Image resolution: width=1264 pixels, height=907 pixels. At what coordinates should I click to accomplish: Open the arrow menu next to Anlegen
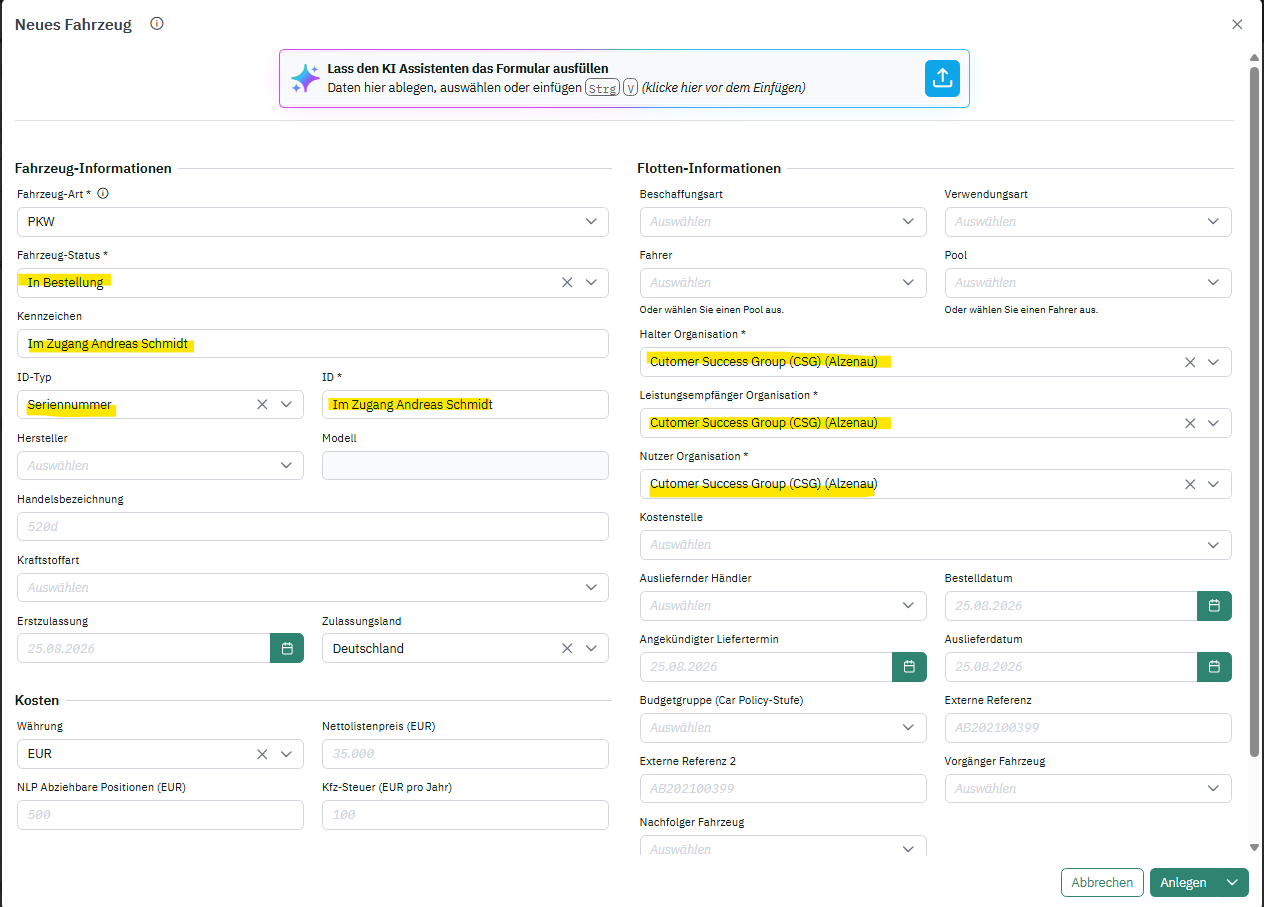click(x=1233, y=882)
